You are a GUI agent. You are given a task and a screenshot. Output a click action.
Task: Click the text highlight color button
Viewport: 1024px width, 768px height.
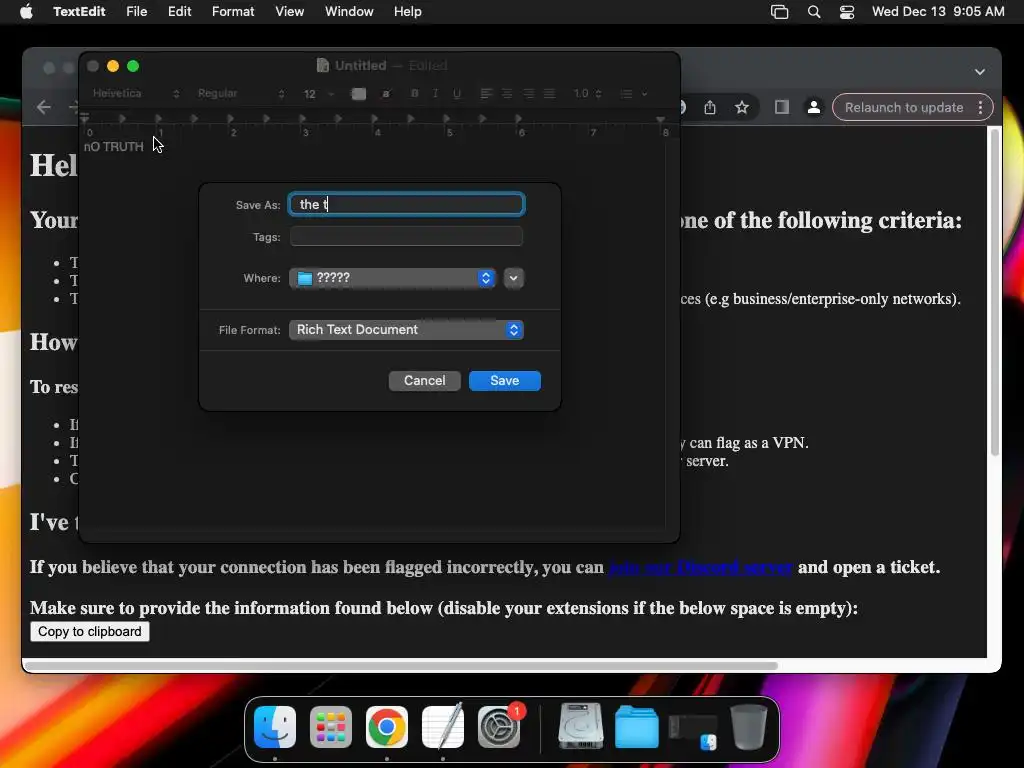click(386, 94)
